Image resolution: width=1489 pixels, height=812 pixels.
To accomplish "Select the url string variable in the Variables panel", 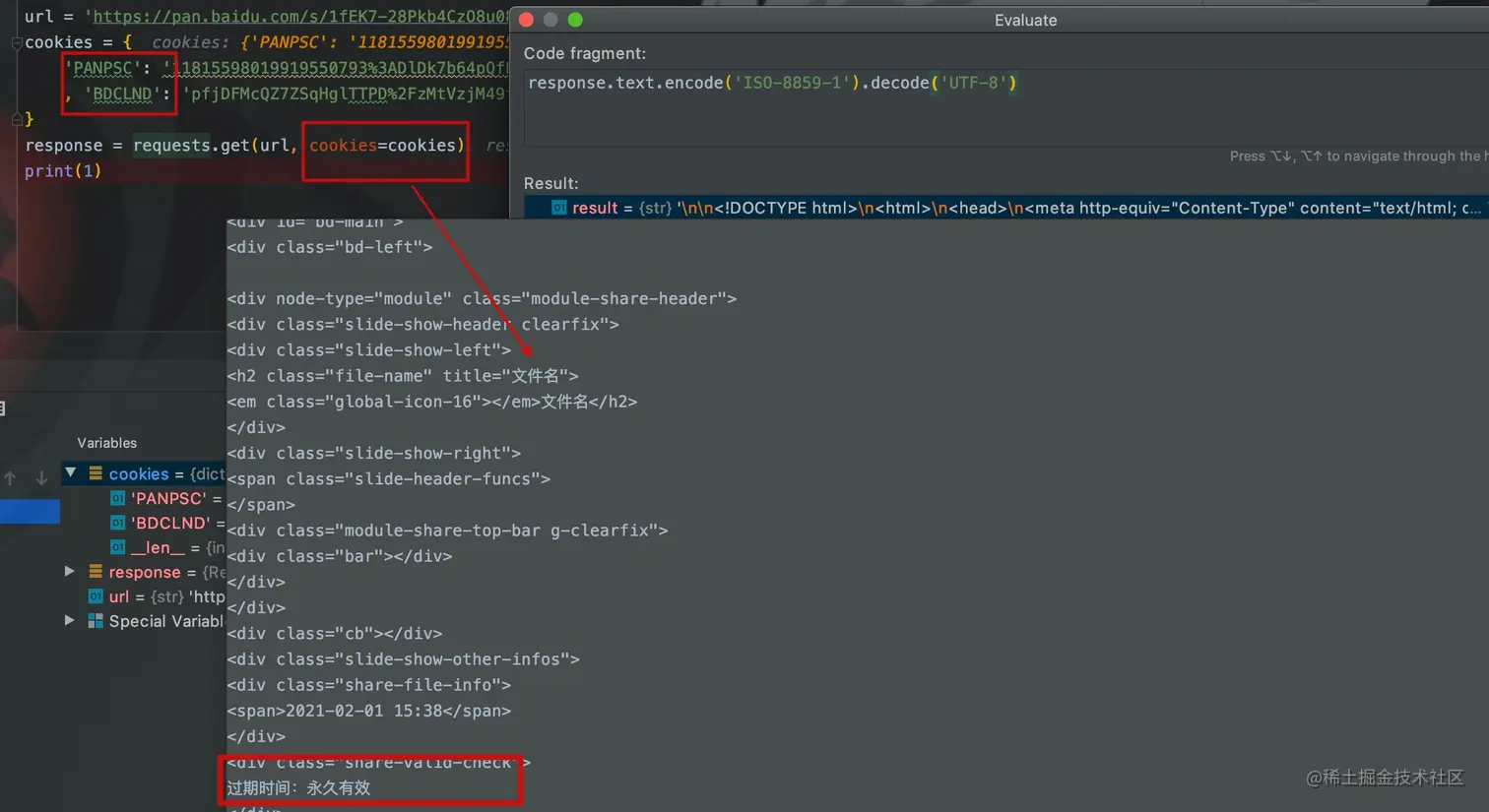I will coord(157,596).
